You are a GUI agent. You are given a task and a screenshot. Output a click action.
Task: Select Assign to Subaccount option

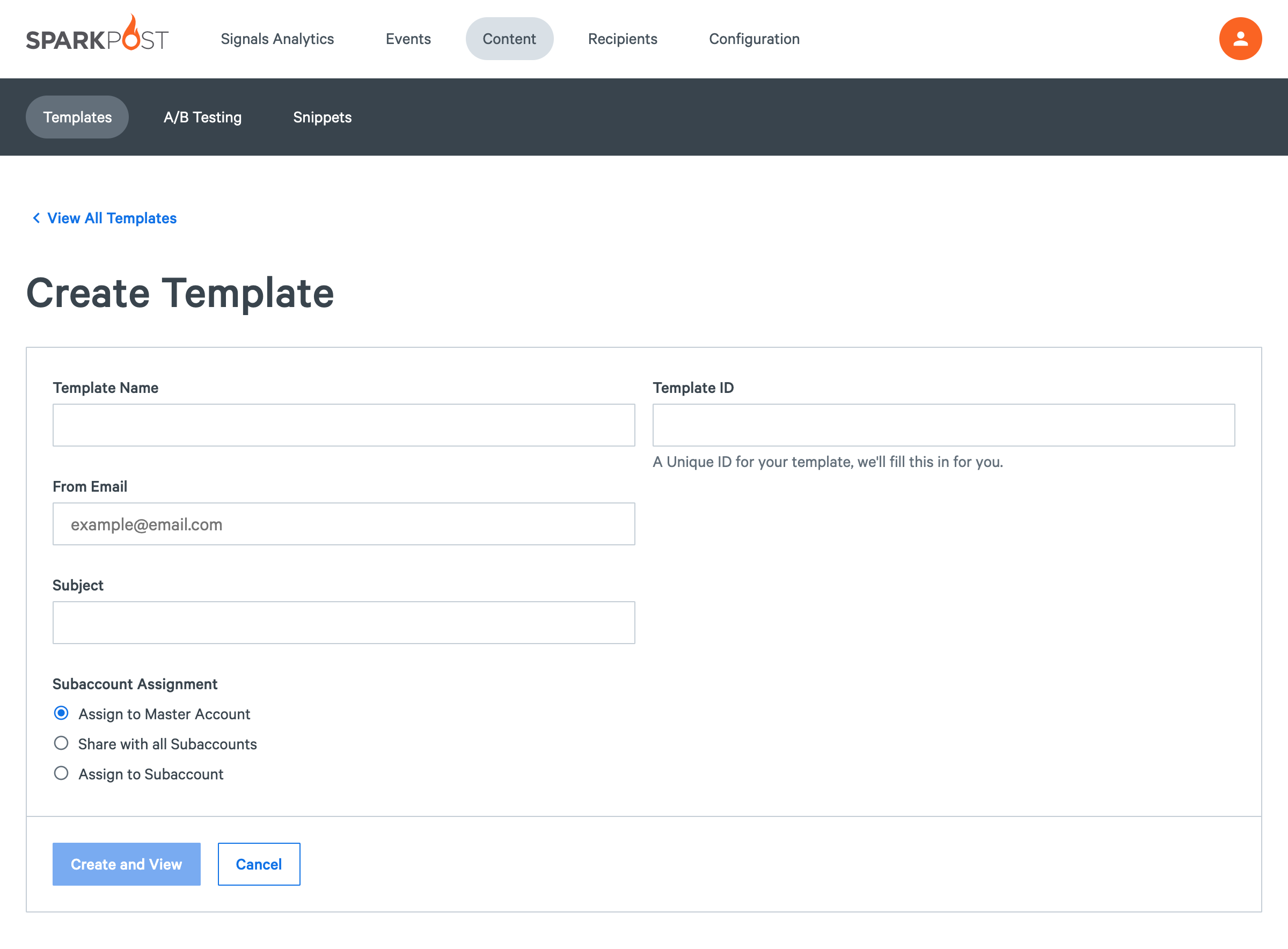61,773
